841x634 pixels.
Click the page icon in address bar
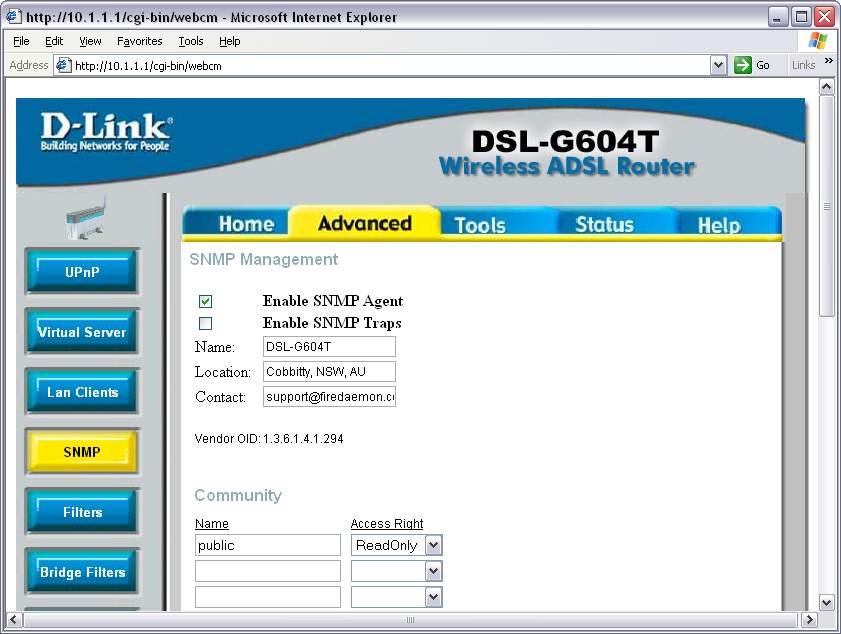64,65
